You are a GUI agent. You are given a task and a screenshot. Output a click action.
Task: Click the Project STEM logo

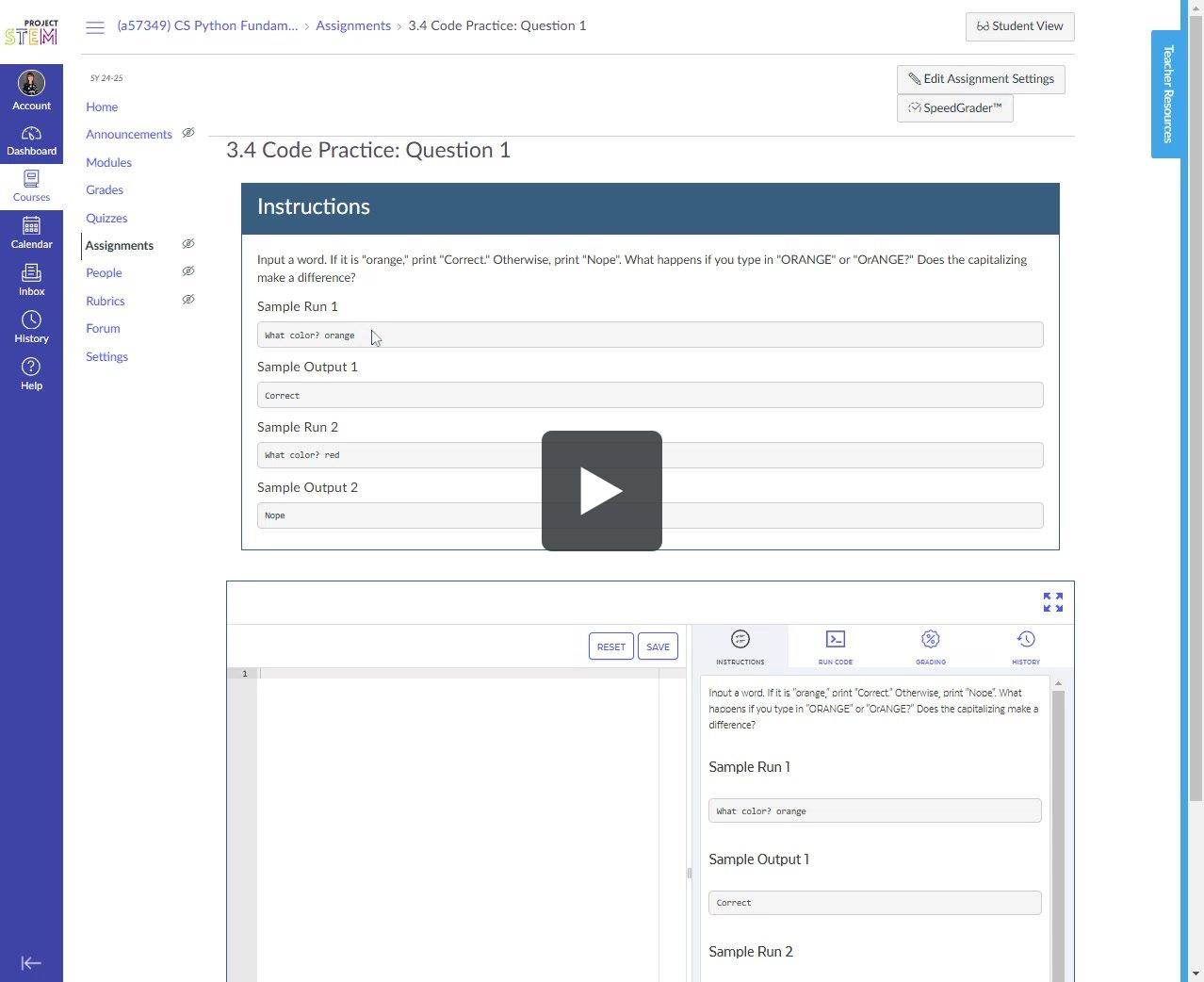(x=31, y=32)
